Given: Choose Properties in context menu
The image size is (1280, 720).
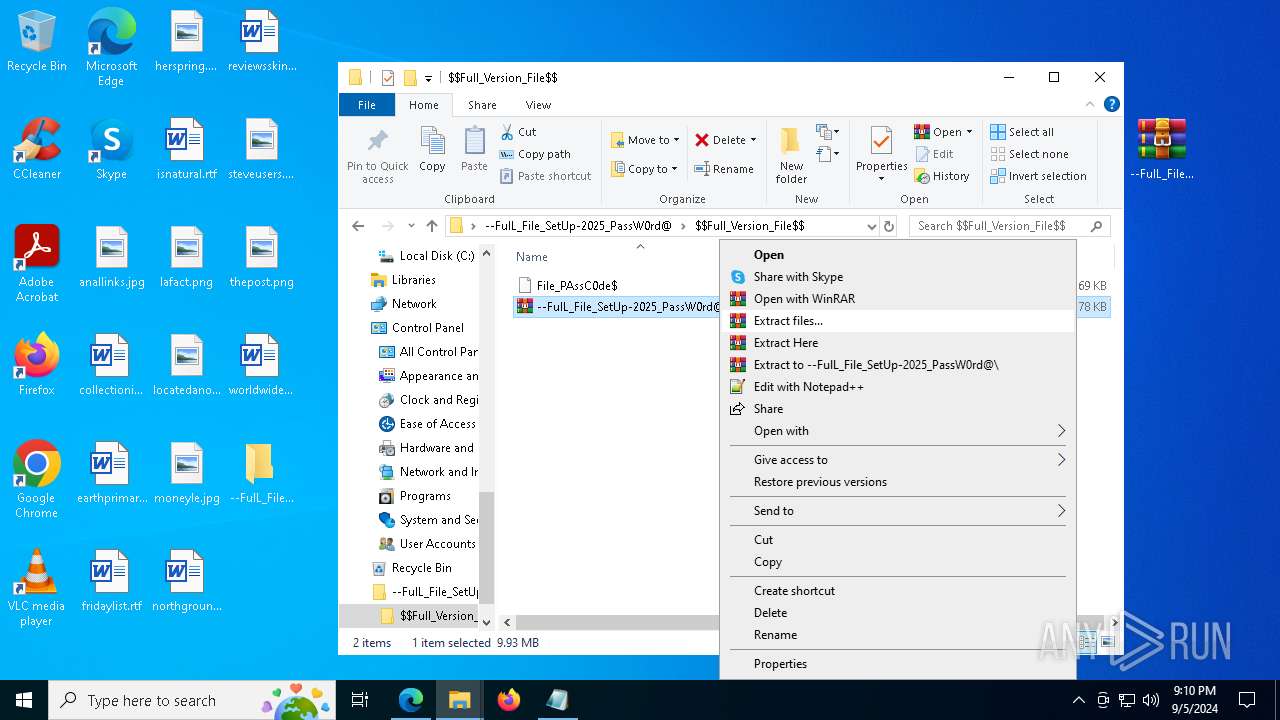Looking at the screenshot, I should coord(897,664).
